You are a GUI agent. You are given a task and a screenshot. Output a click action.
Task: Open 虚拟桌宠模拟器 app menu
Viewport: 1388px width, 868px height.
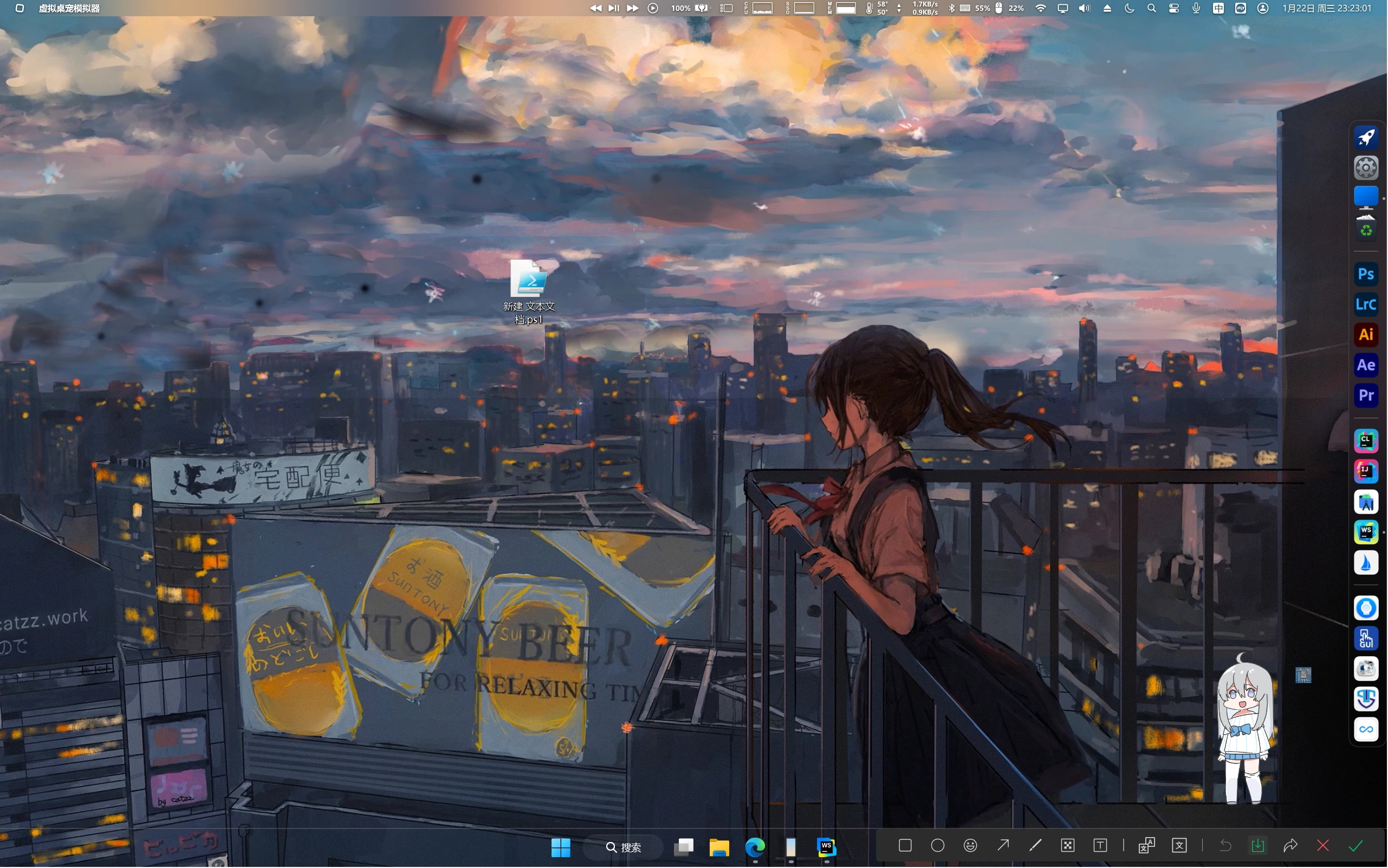coord(69,8)
